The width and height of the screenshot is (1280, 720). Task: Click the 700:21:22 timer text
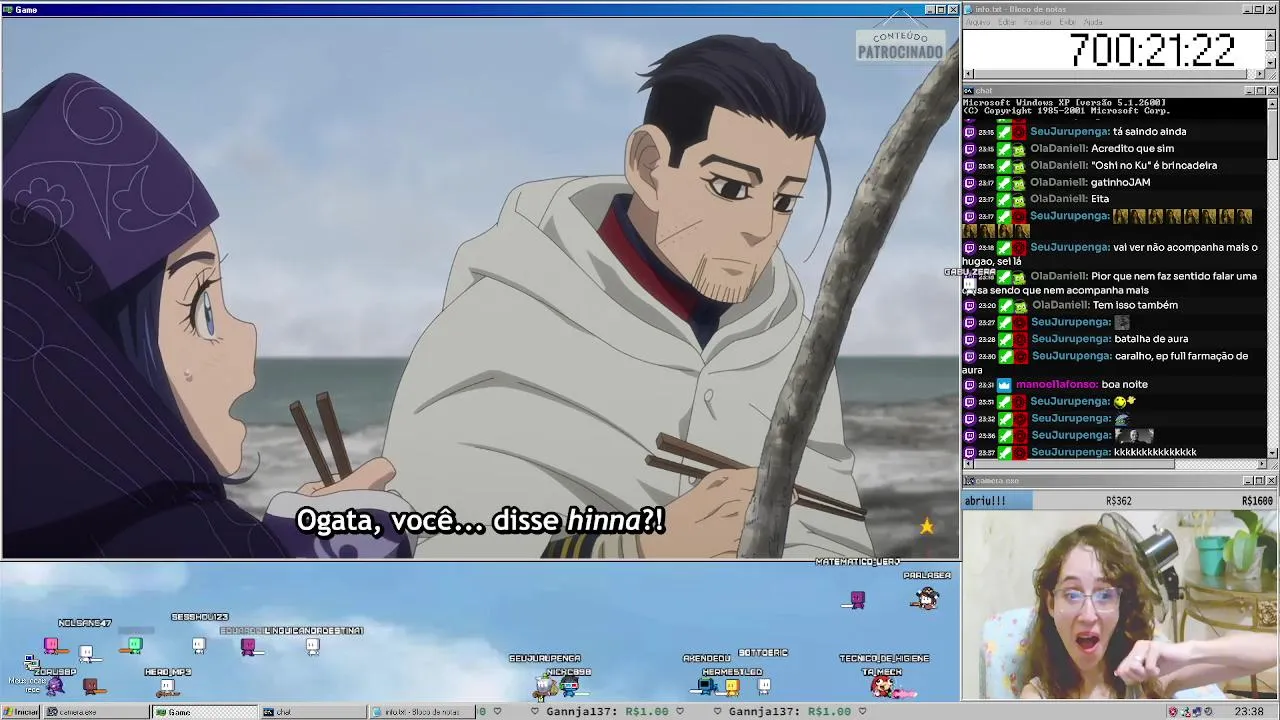coord(1152,50)
